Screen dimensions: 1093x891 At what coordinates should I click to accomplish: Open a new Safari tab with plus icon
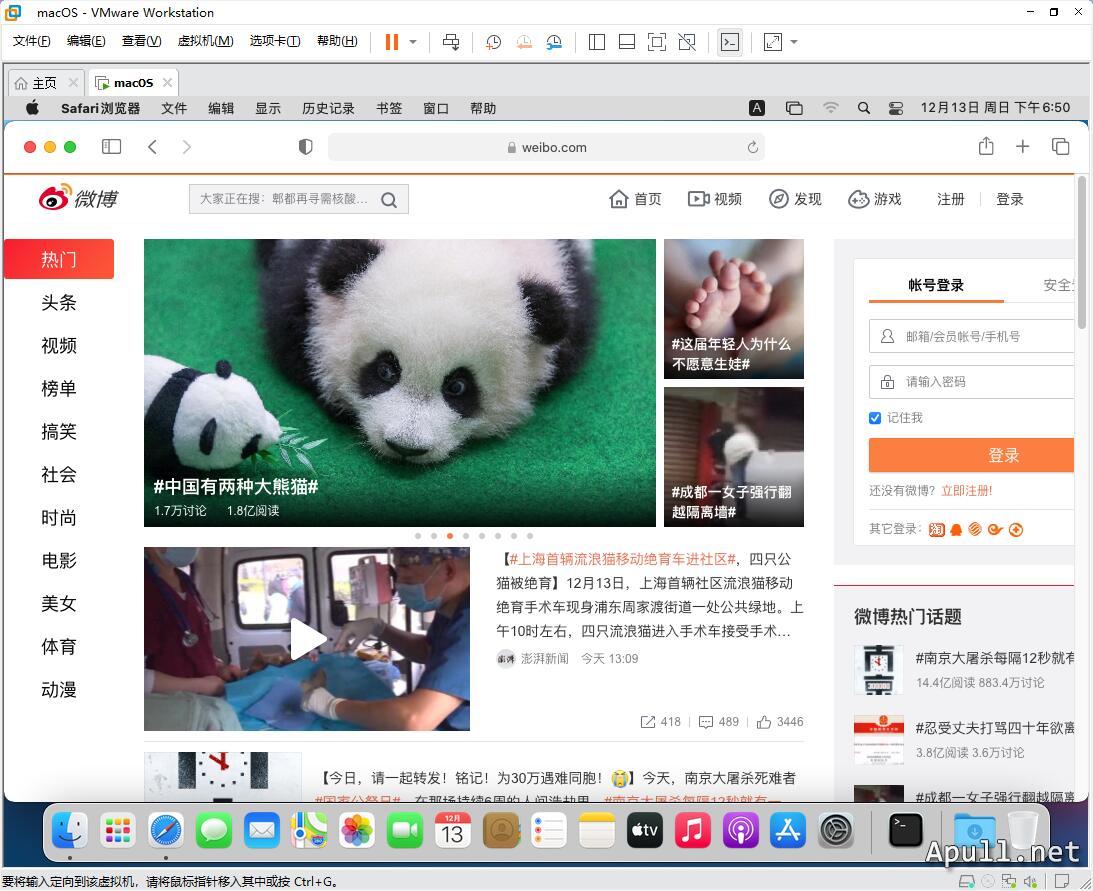tap(1023, 146)
